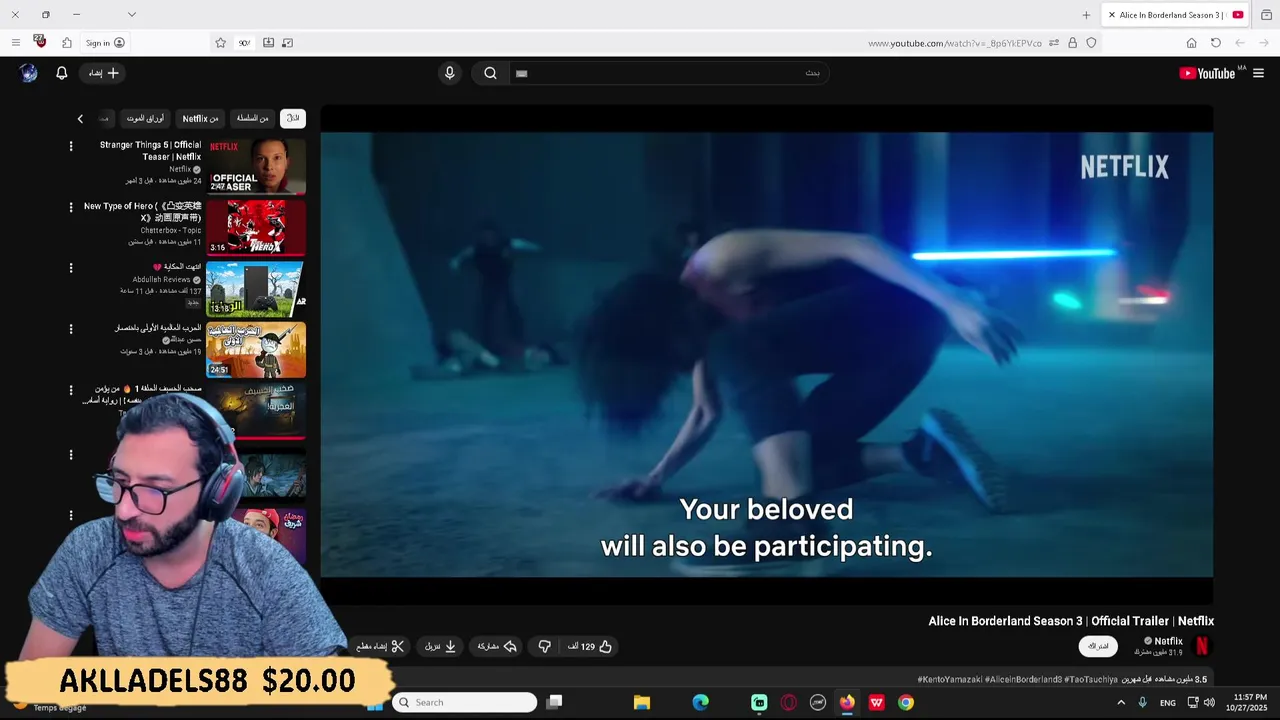Create a clip with scissors button

point(380,646)
